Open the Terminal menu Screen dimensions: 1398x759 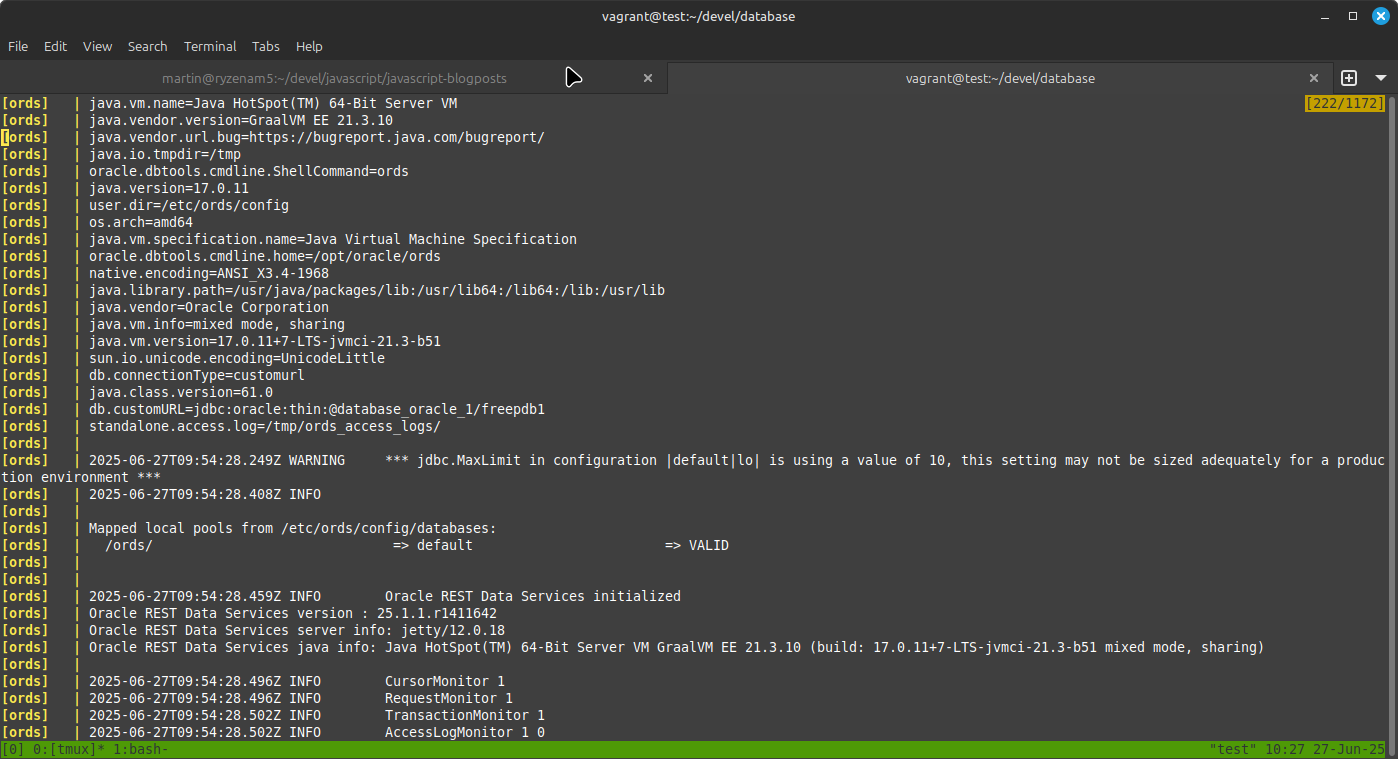(210, 46)
